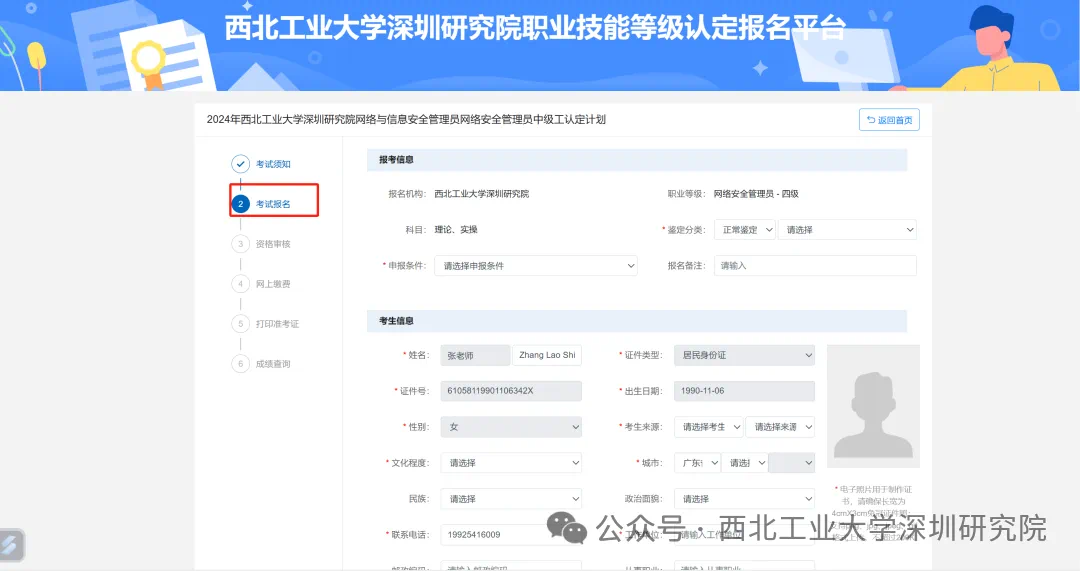Expand the 文化程度 dropdown
1080x571 pixels.
511,463
